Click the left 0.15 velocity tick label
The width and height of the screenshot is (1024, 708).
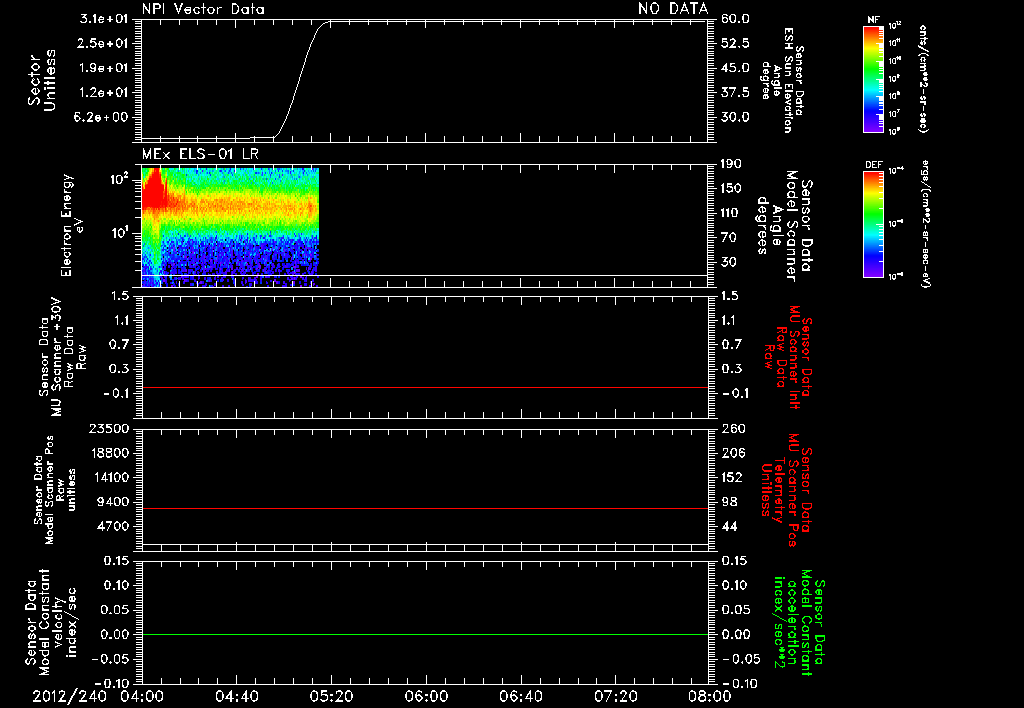point(116,561)
